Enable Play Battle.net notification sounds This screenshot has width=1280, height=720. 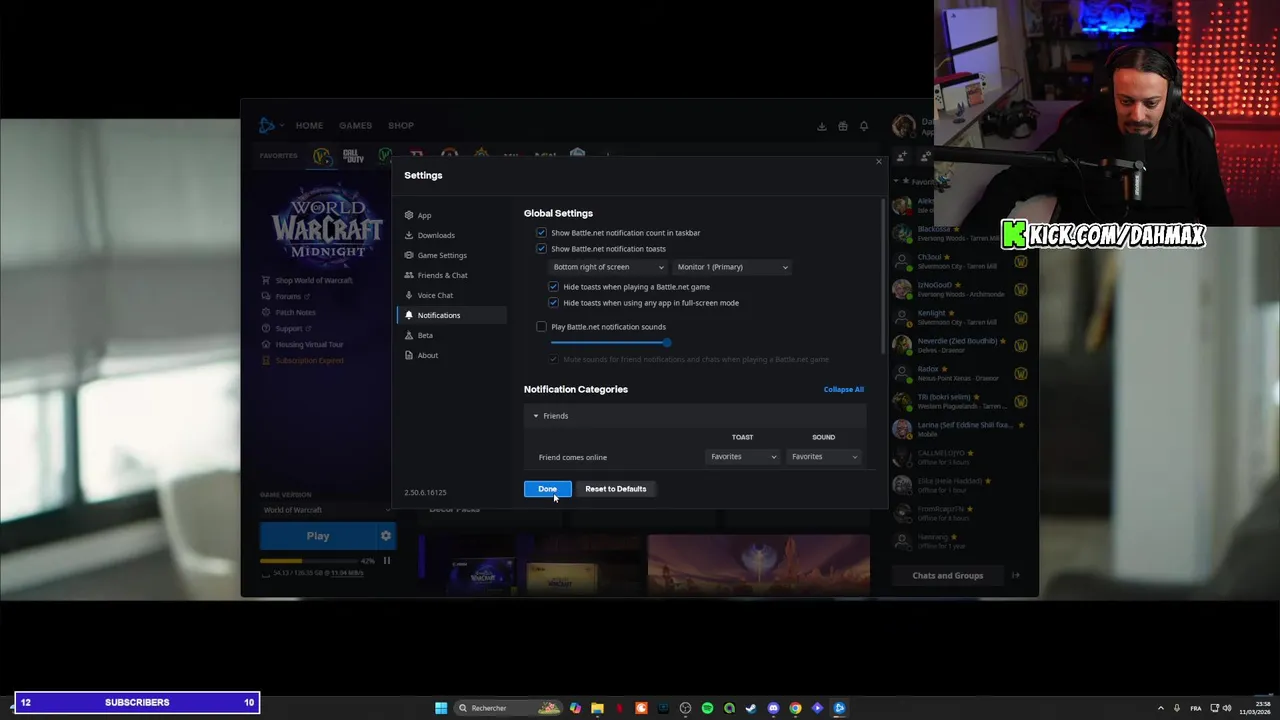541,327
